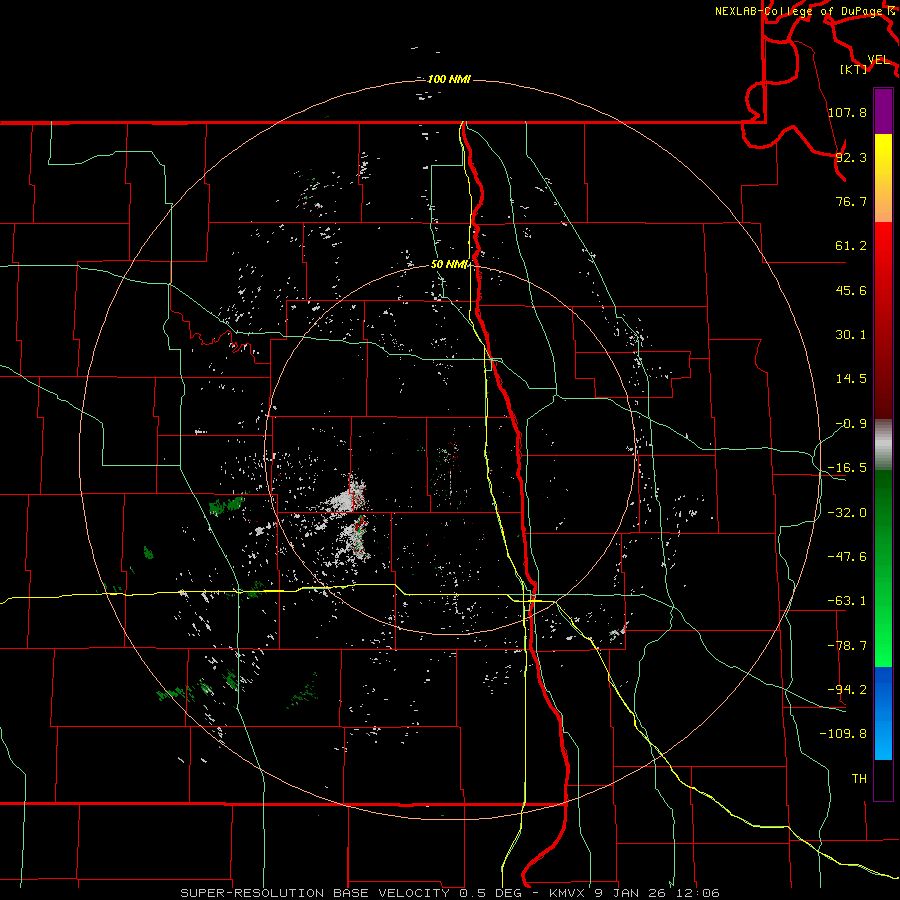900x900 pixels.
Task: Click the purple top segment of color bar
Action: [883, 111]
